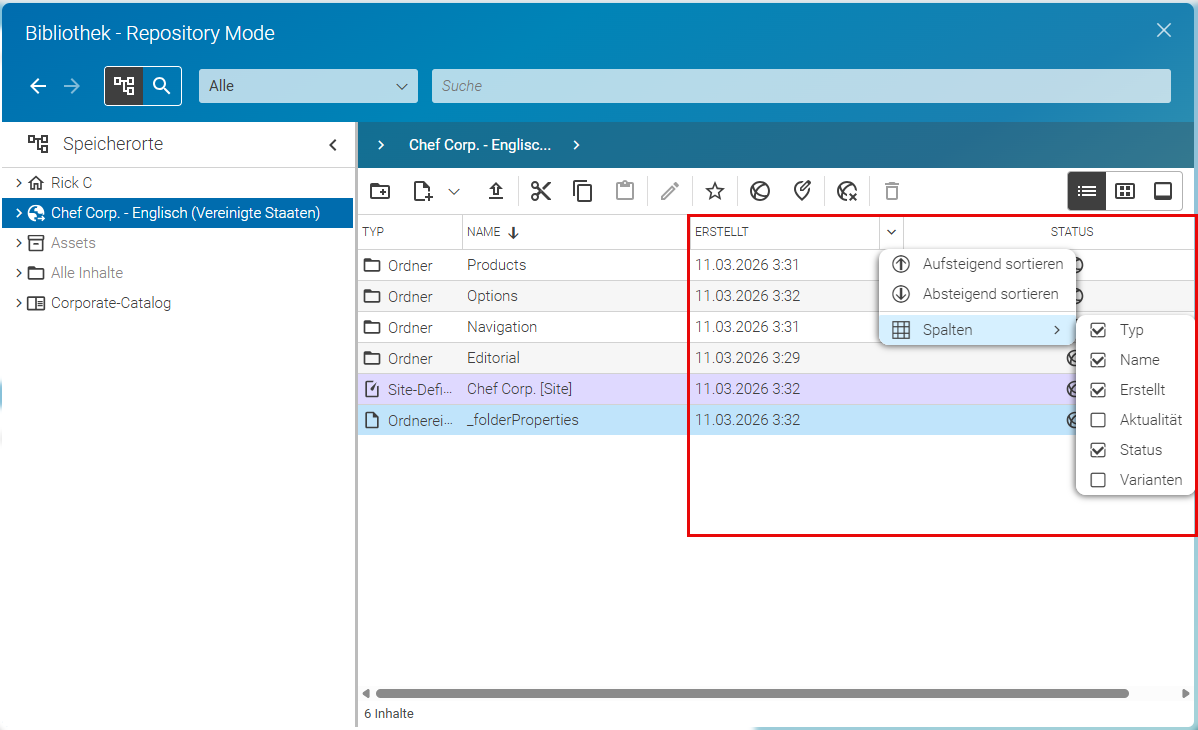This screenshot has width=1198, height=730.
Task: Uncheck the Name column checkbox
Action: coord(1098,360)
